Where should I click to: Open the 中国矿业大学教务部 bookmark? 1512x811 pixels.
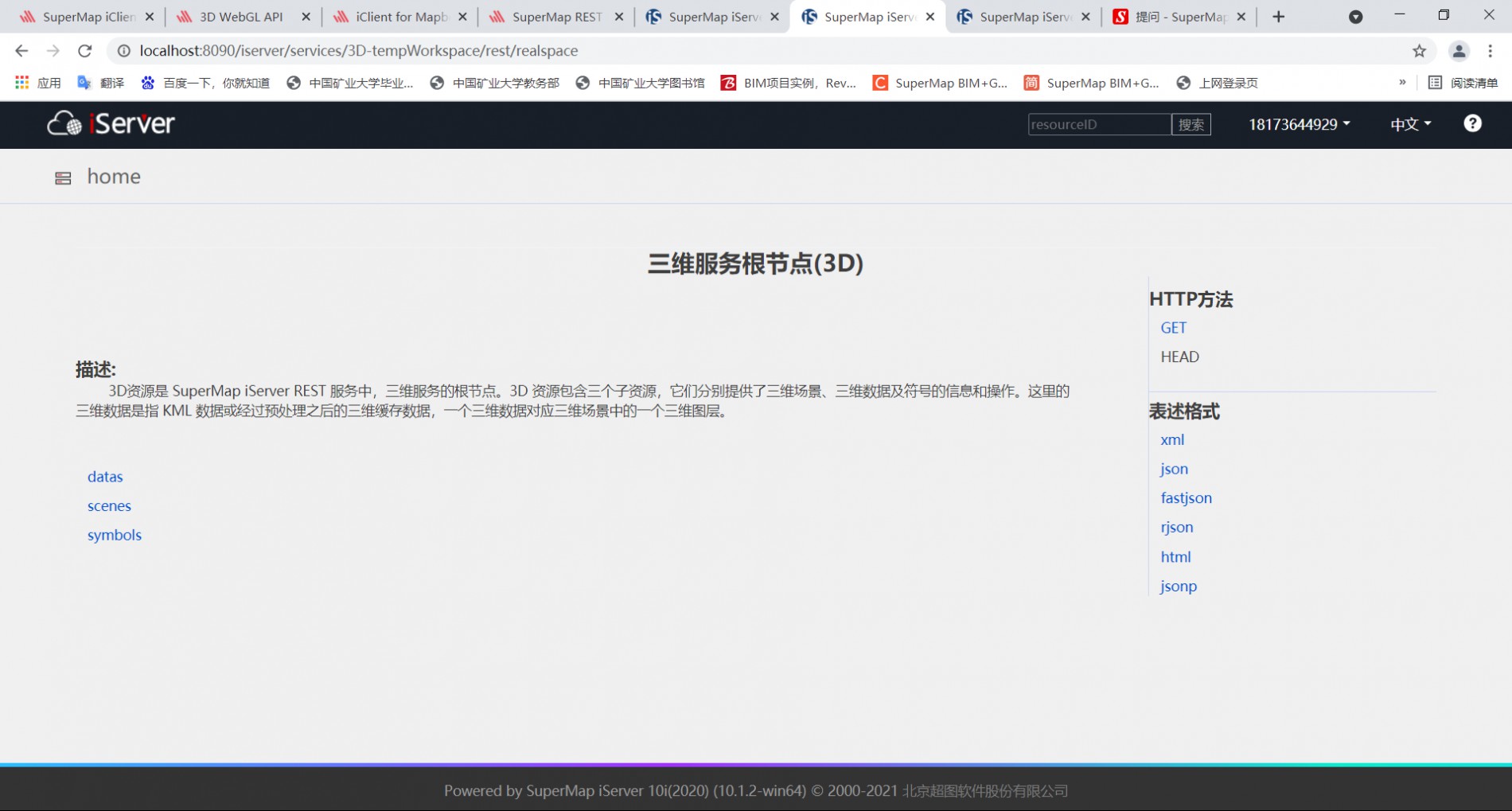494,83
